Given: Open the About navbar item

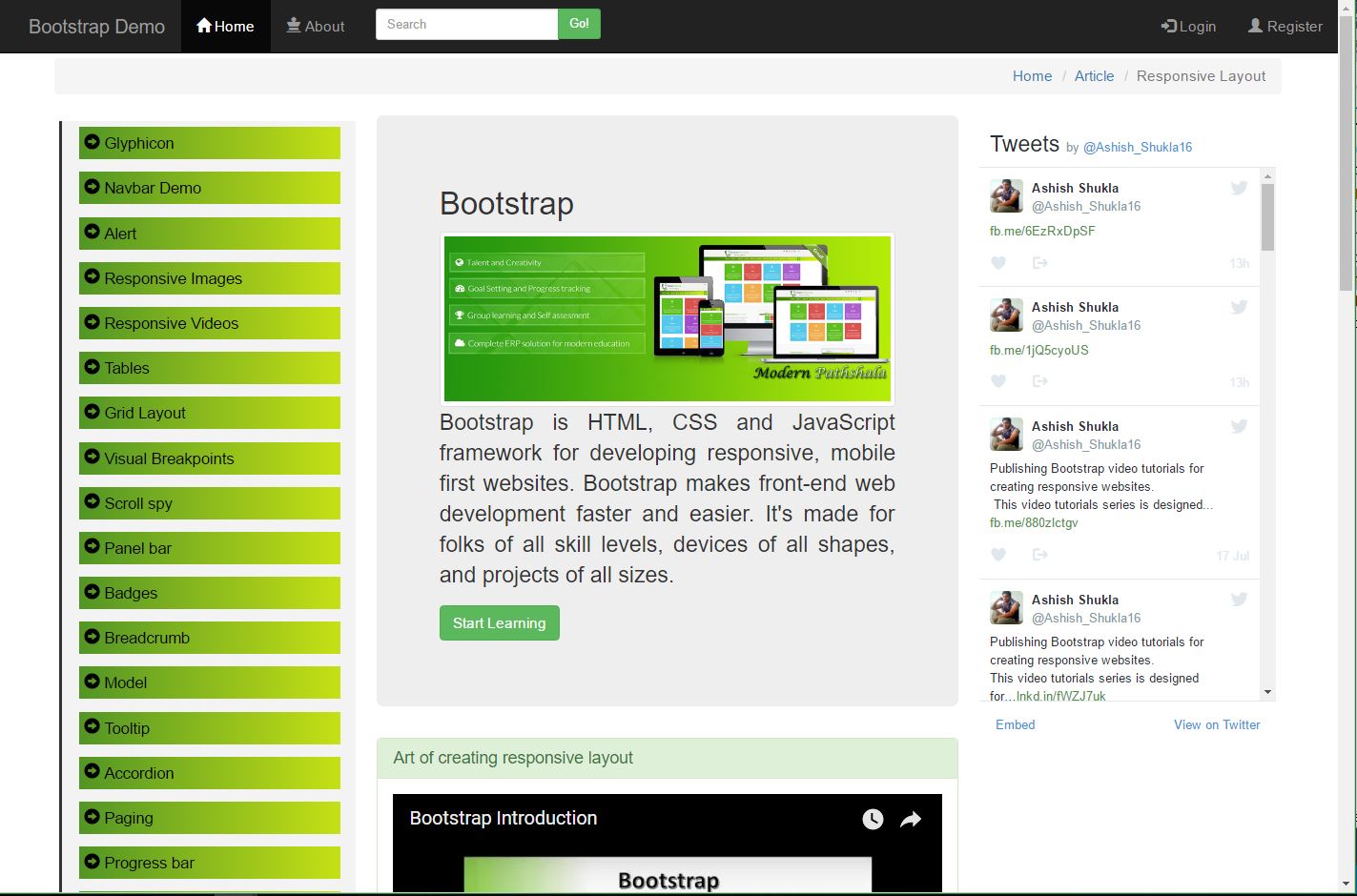Looking at the screenshot, I should (x=316, y=27).
